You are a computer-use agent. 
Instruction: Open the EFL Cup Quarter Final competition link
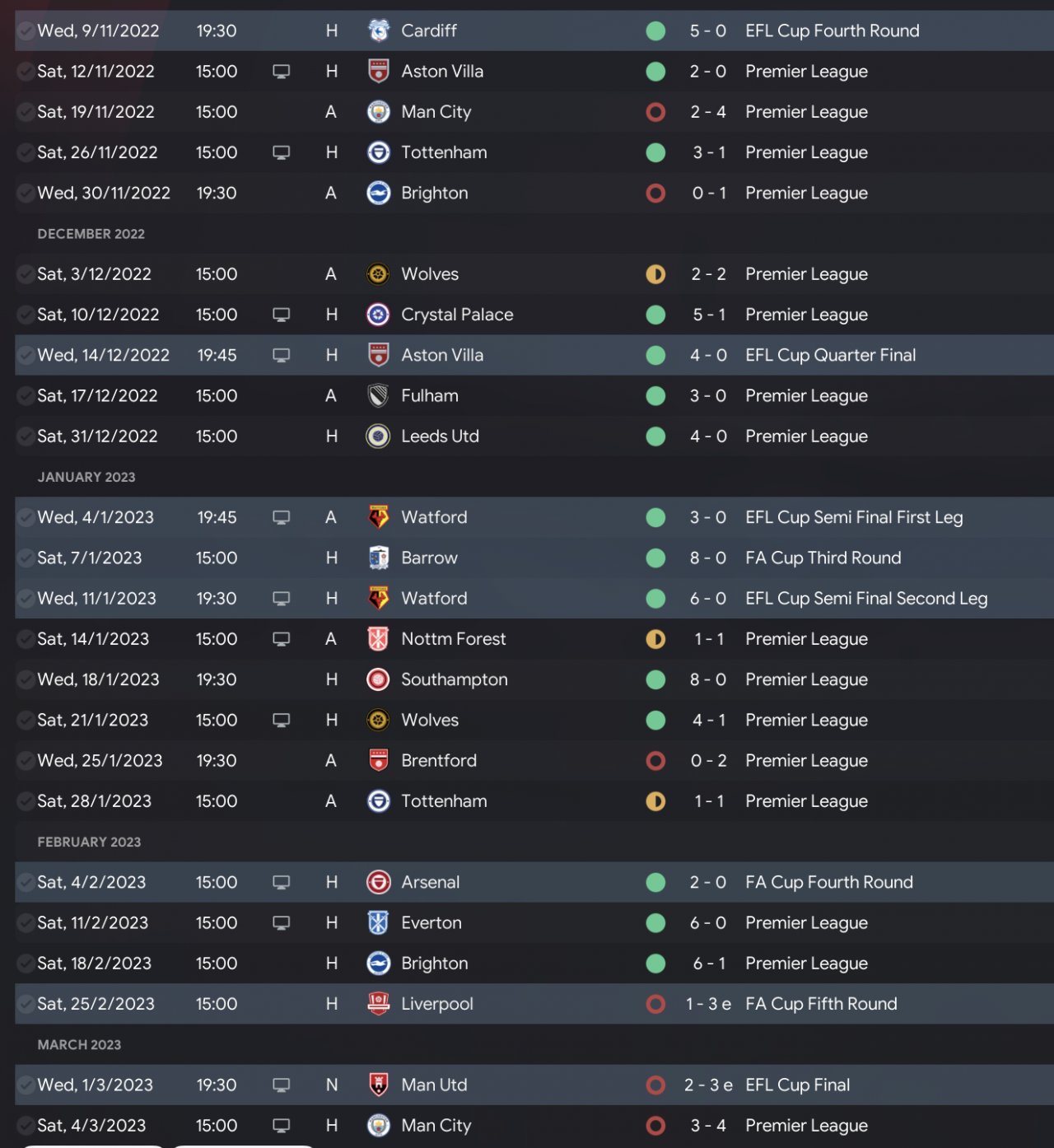(x=830, y=355)
